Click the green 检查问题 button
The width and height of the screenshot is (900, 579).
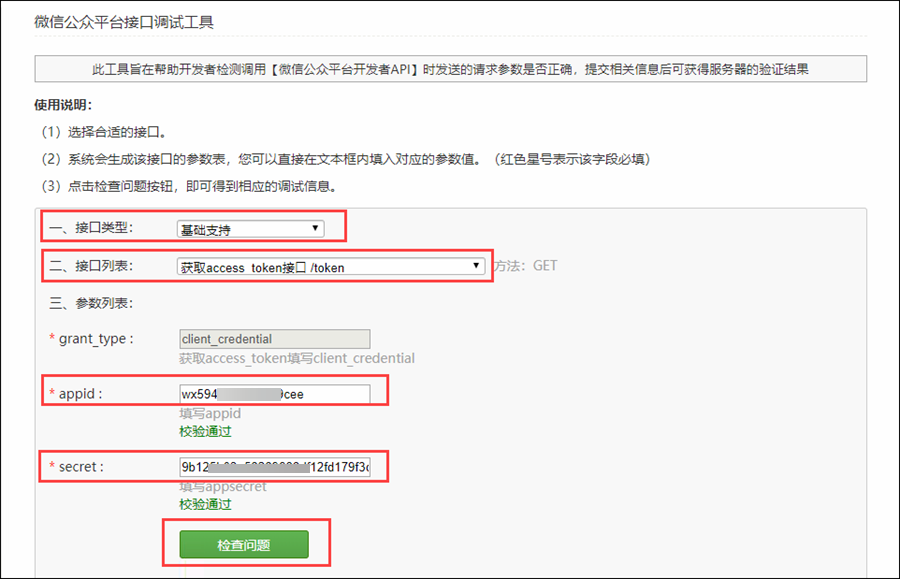point(244,544)
